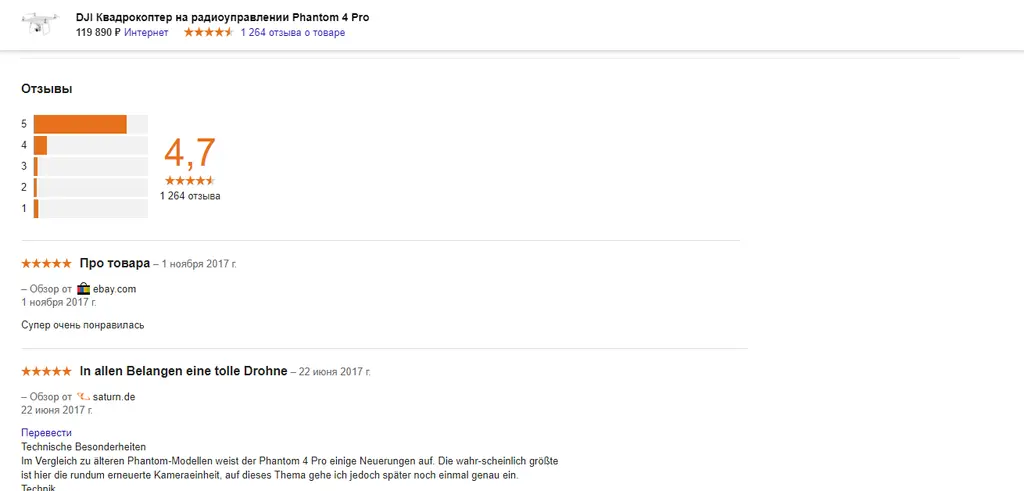Click the stars on "Про товара" review
This screenshot has height=491, width=1024.
[46, 264]
